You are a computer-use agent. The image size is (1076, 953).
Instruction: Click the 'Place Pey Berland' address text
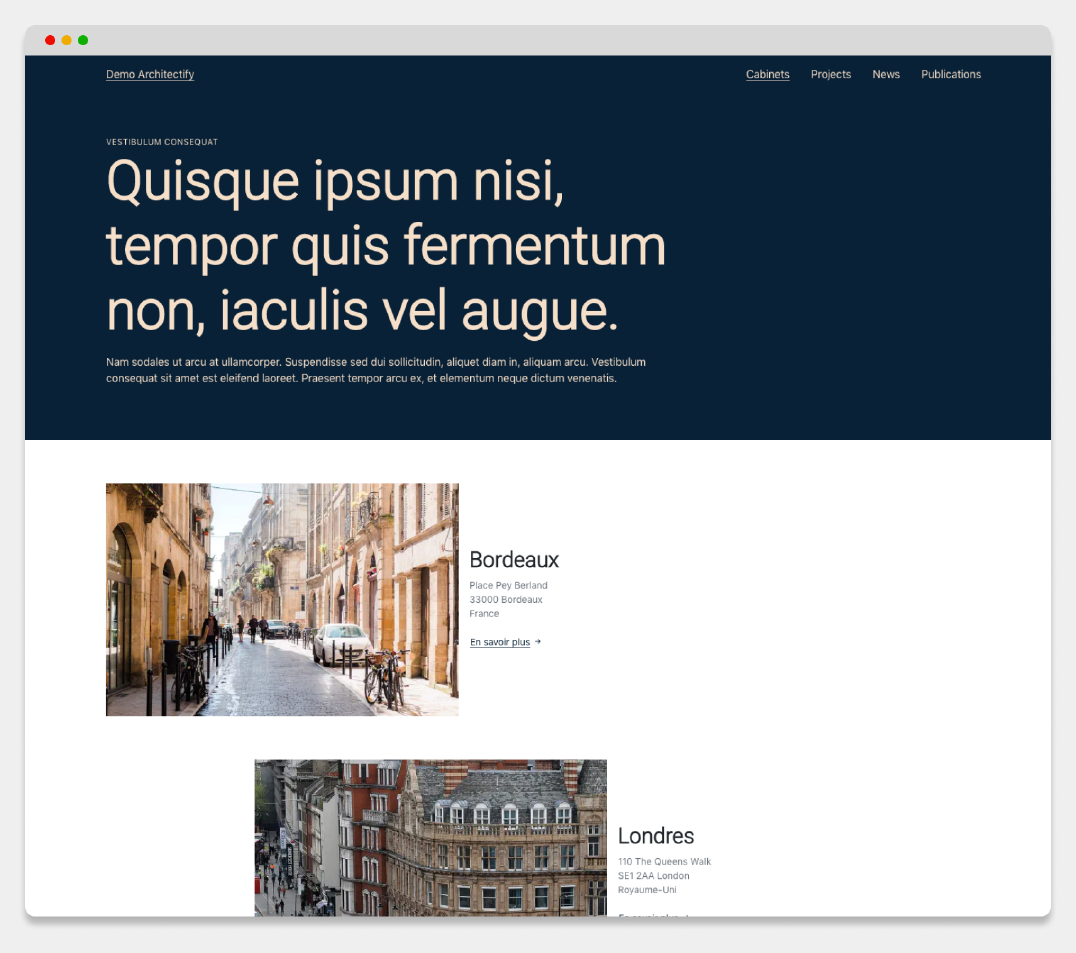[508, 585]
